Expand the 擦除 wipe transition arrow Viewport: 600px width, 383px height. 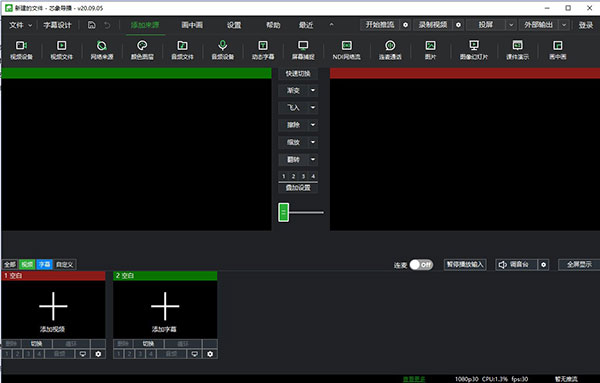pyautogui.click(x=313, y=125)
